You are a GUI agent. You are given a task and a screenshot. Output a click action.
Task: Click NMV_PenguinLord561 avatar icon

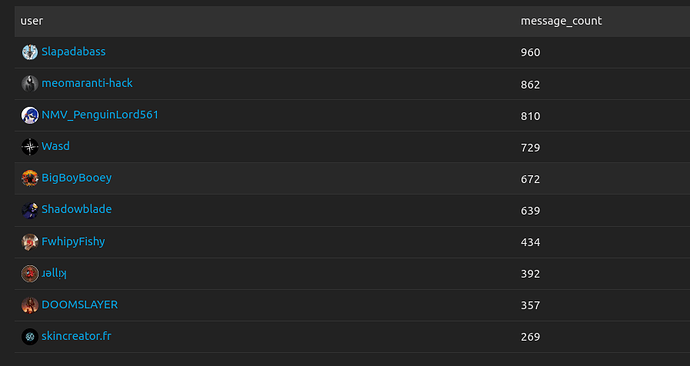[x=30, y=115]
